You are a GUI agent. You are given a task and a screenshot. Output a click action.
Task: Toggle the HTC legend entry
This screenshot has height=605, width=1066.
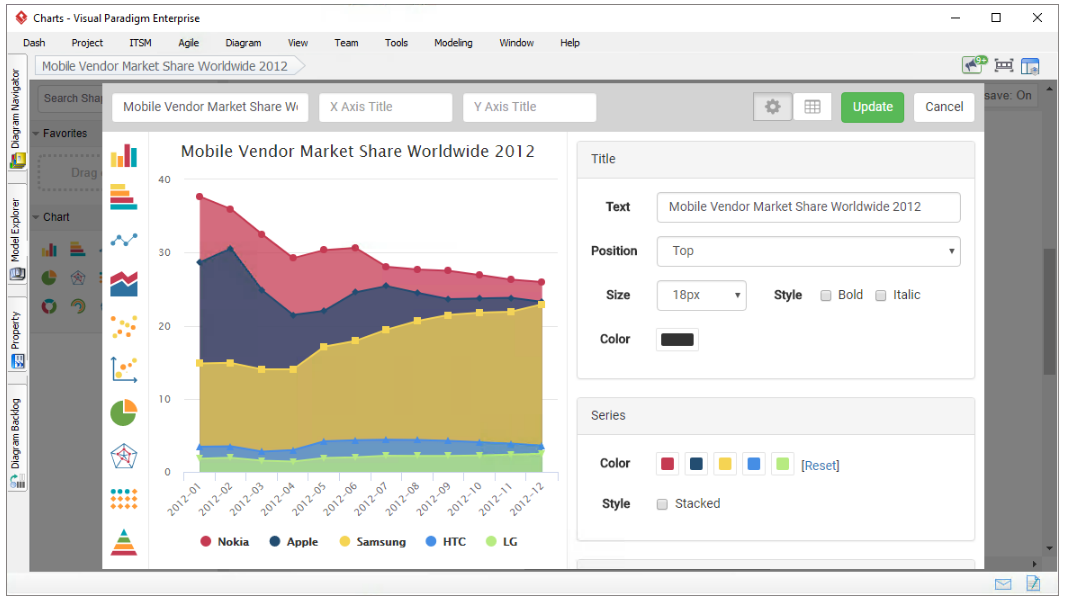(x=446, y=542)
